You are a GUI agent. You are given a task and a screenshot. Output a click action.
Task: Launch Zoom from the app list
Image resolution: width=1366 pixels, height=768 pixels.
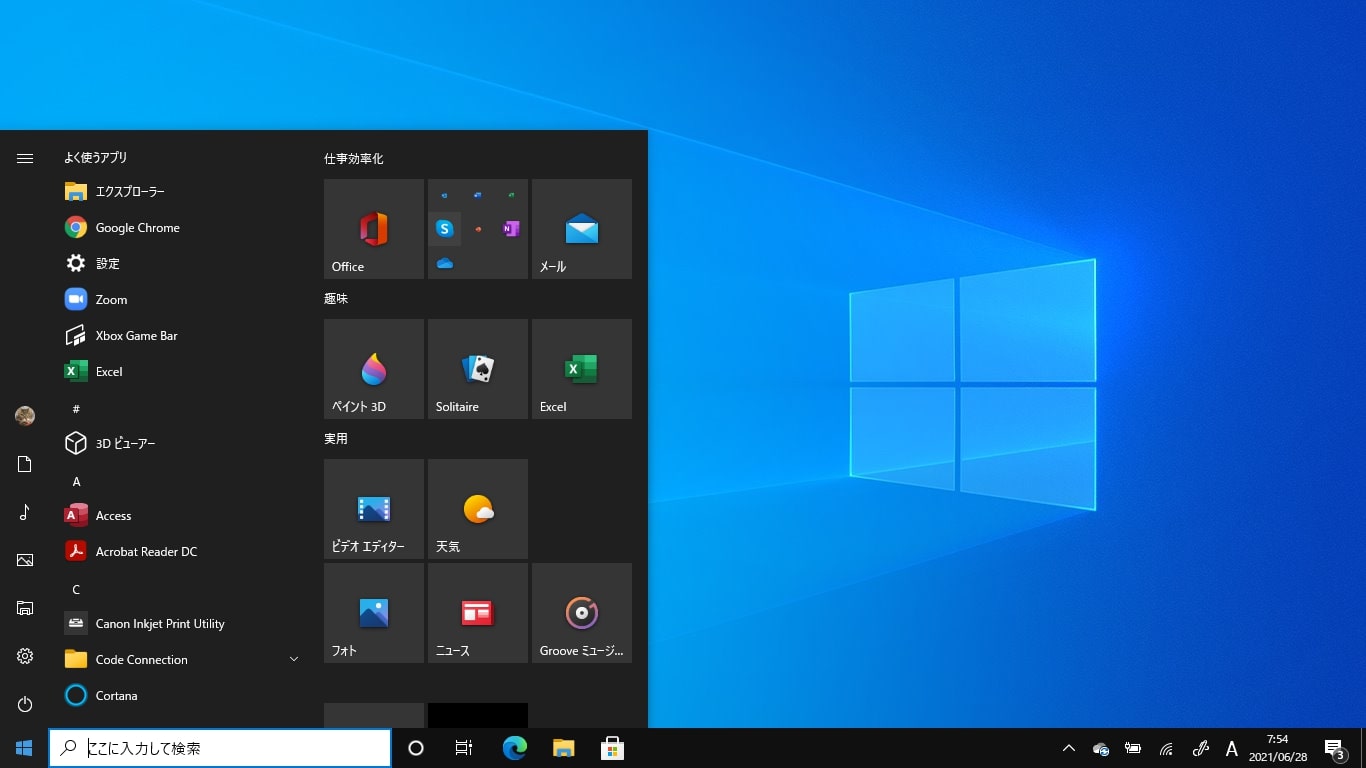click(x=182, y=300)
